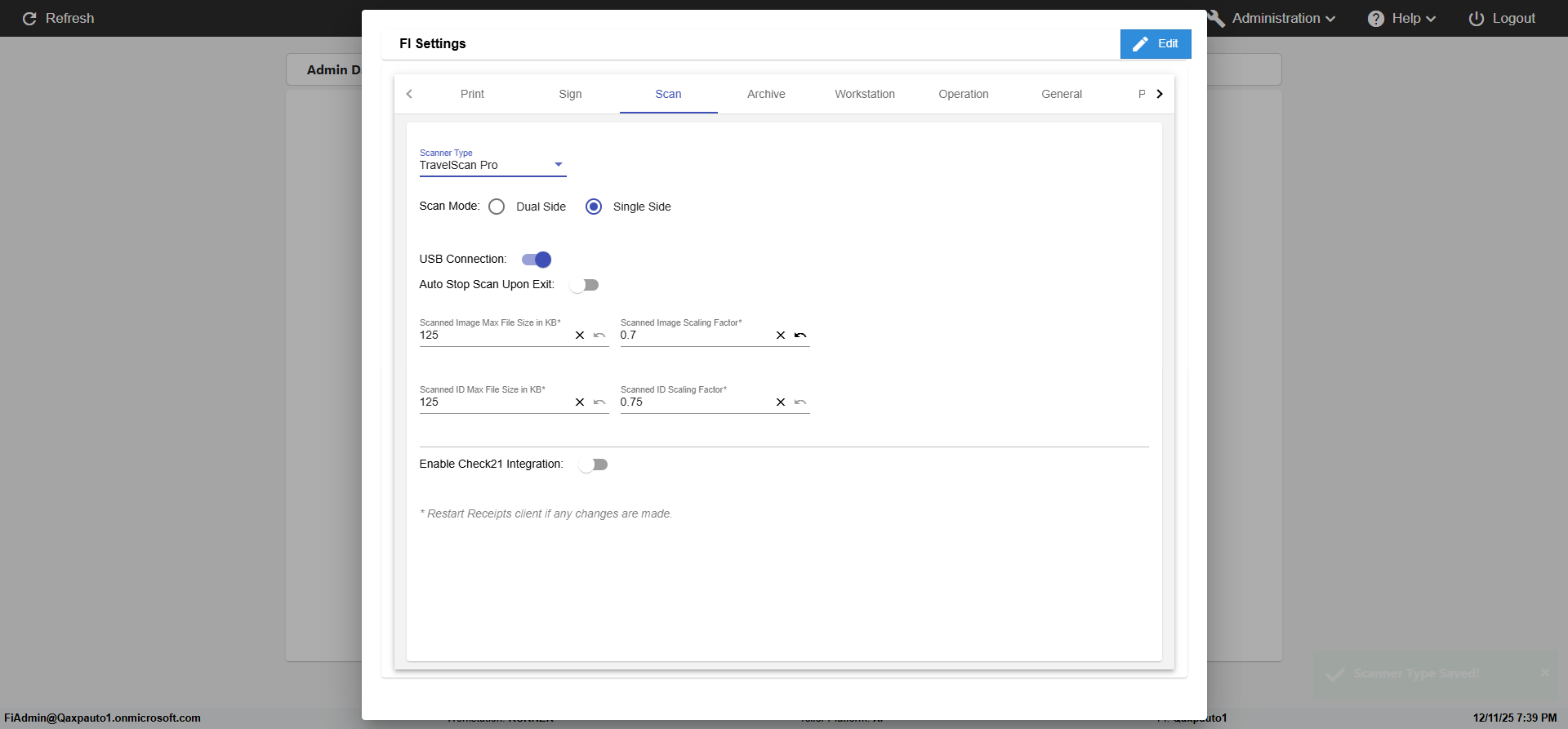Screen dimensions: 1568x729
Task: Enable Check21 Integration toggle
Action: pyautogui.click(x=593, y=465)
